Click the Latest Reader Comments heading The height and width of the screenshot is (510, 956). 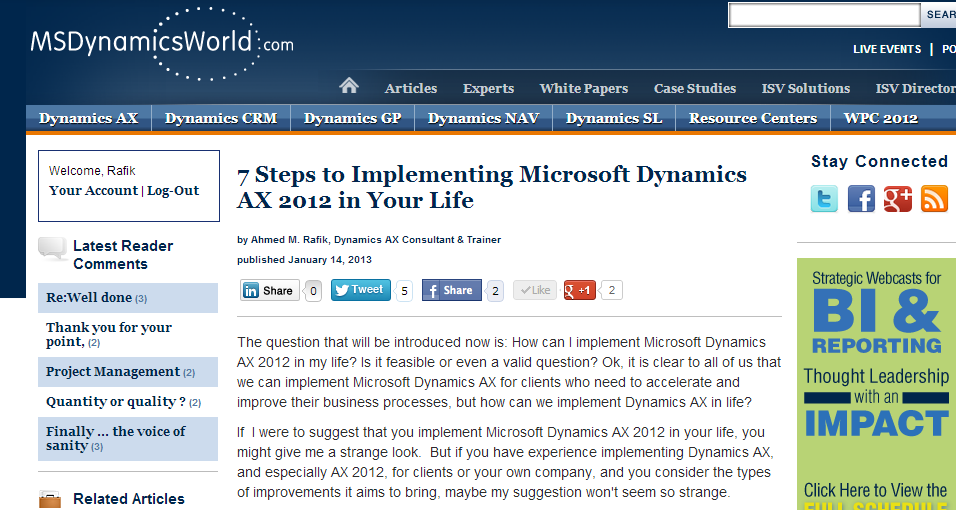pos(123,255)
